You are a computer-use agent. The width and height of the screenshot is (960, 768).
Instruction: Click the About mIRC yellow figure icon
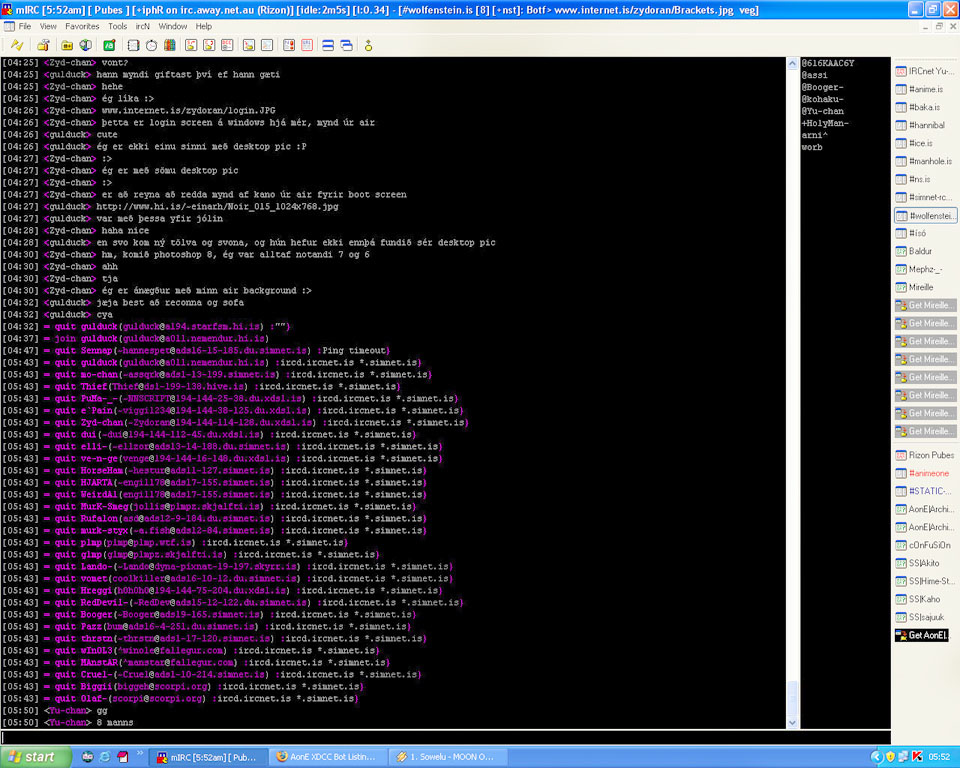368,45
